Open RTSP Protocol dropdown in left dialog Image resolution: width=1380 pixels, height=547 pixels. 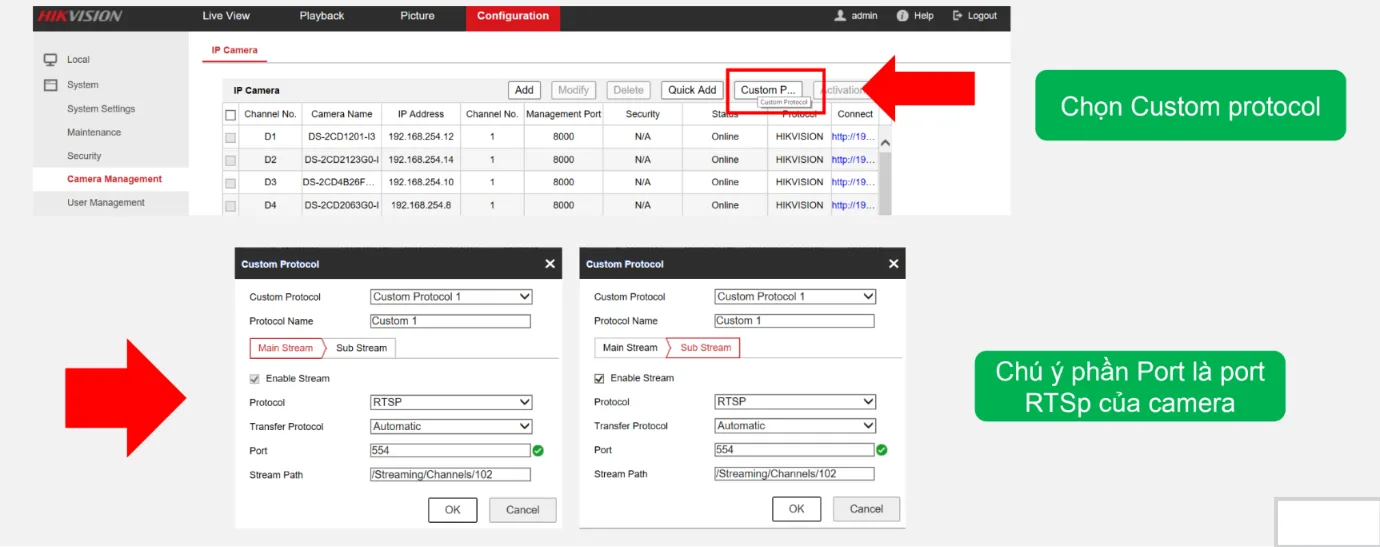pyautogui.click(x=451, y=402)
